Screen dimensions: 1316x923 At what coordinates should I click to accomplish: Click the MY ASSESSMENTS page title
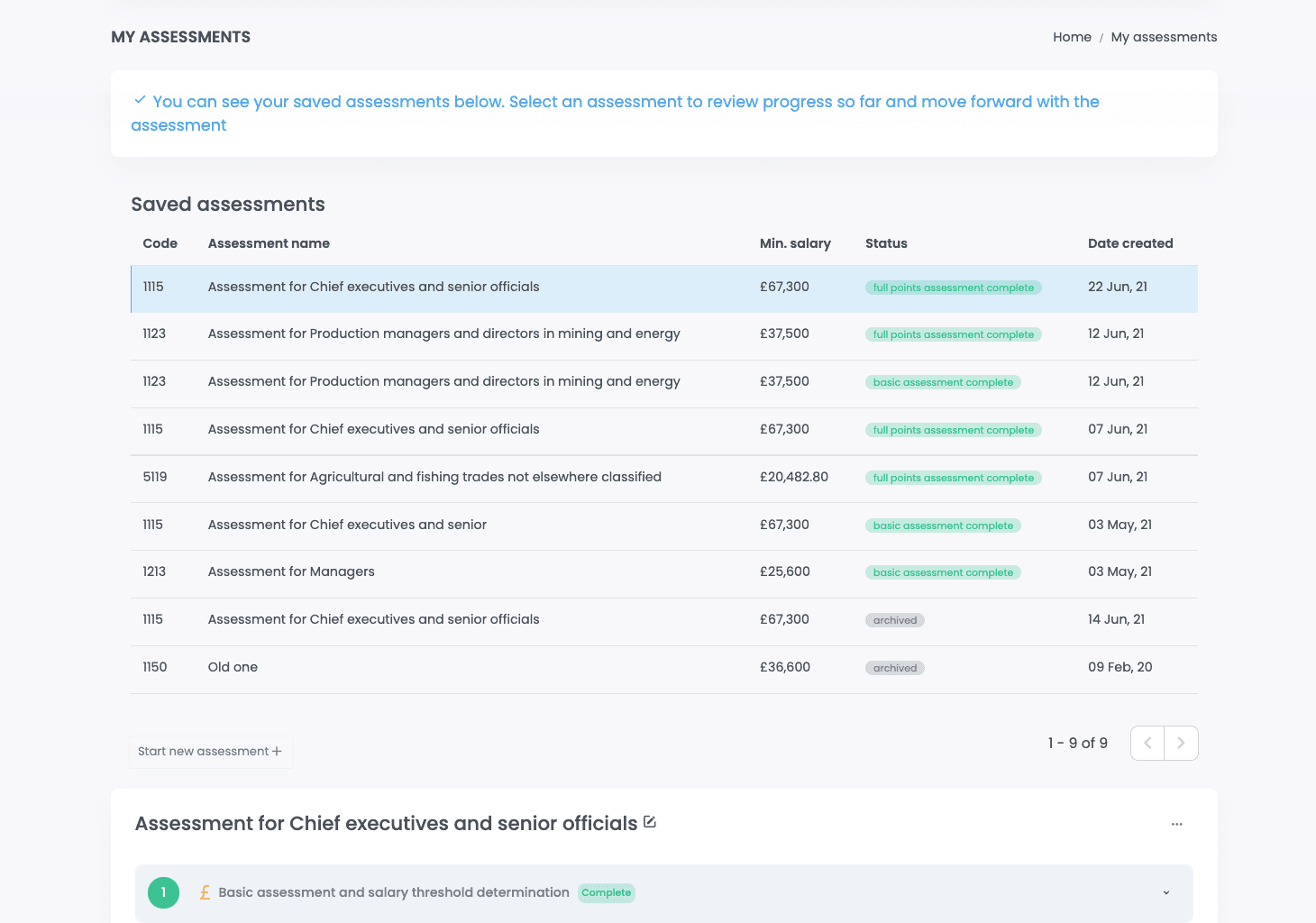[x=181, y=37]
